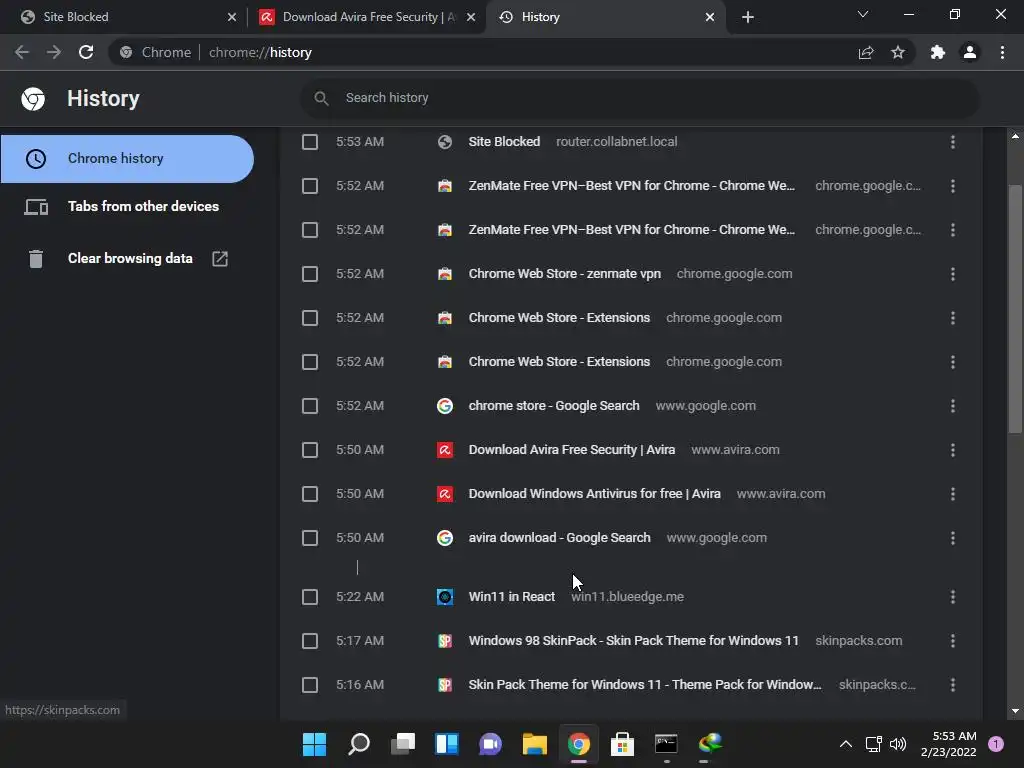This screenshot has height=768, width=1024.
Task: Open the Extensions puzzle icon
Action: (x=938, y=52)
